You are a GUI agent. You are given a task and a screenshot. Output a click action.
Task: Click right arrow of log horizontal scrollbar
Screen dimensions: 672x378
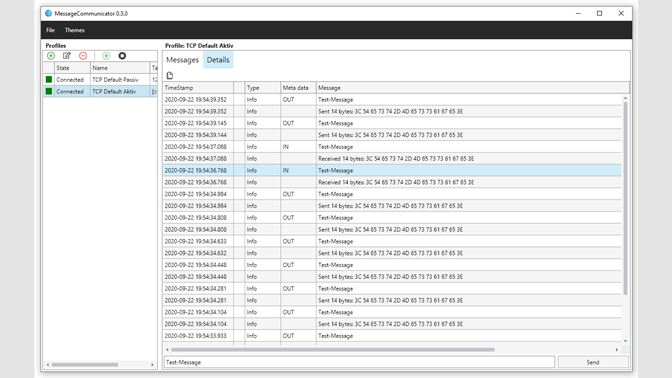(x=617, y=350)
